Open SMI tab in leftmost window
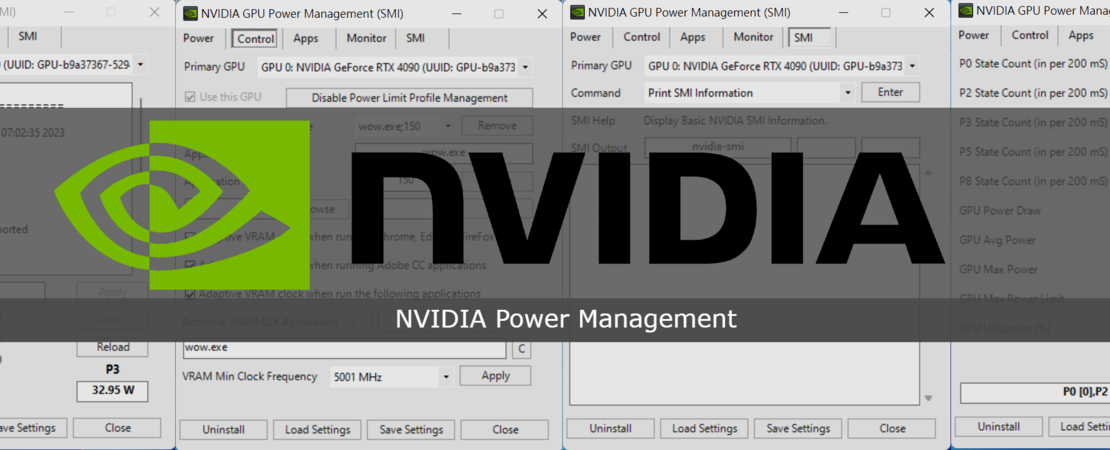Viewport: 1110px width, 450px height. tap(28, 36)
